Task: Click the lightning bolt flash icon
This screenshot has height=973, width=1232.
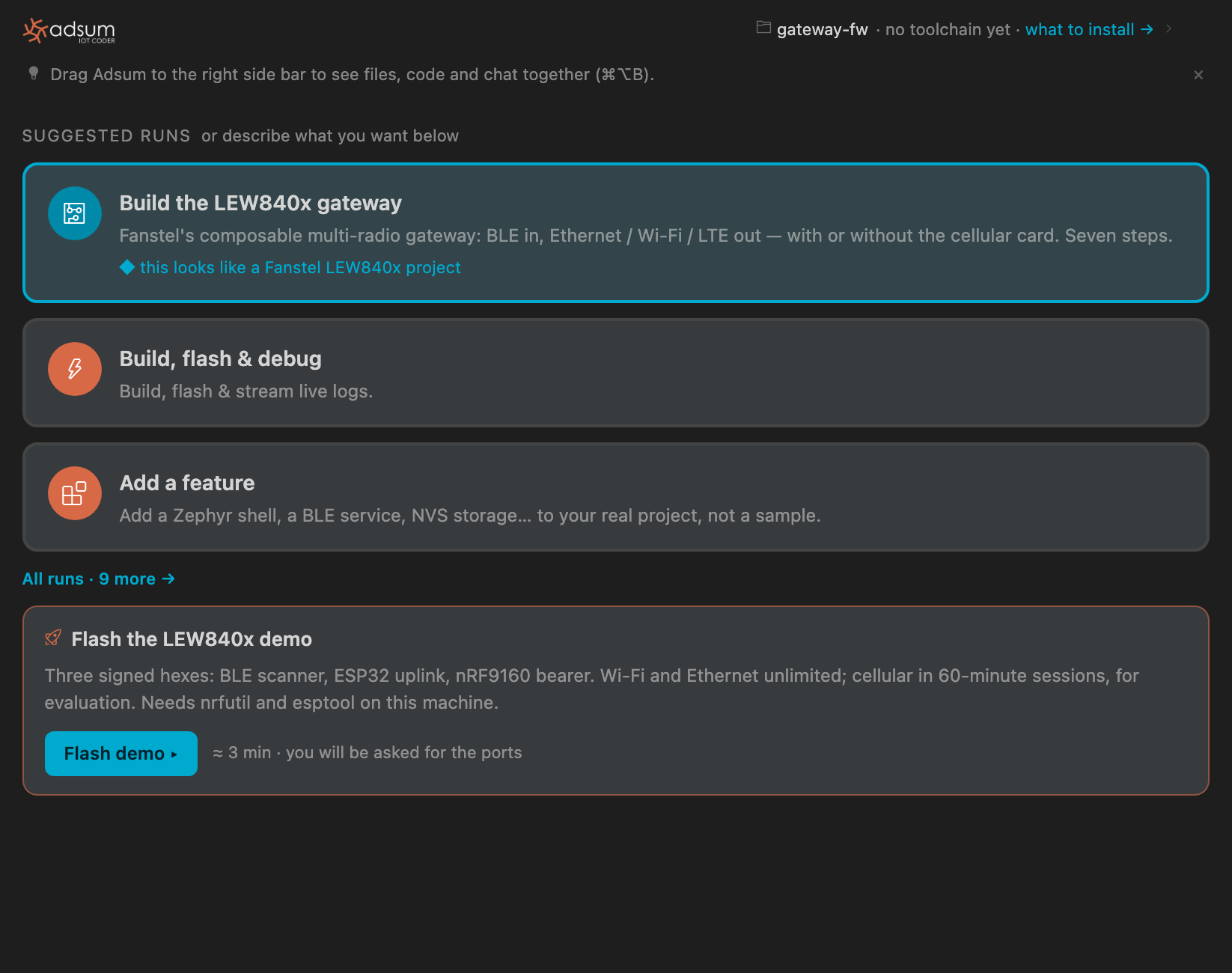Action: pos(75,369)
